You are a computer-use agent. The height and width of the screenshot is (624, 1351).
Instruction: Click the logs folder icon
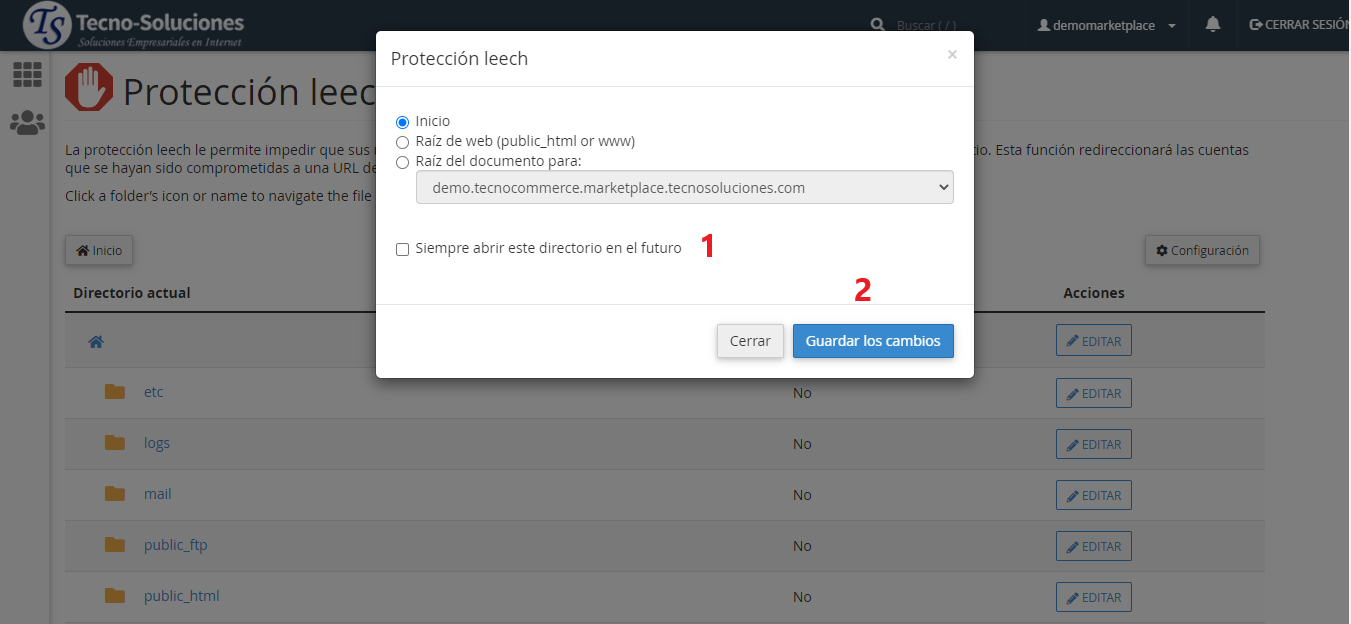pos(115,443)
